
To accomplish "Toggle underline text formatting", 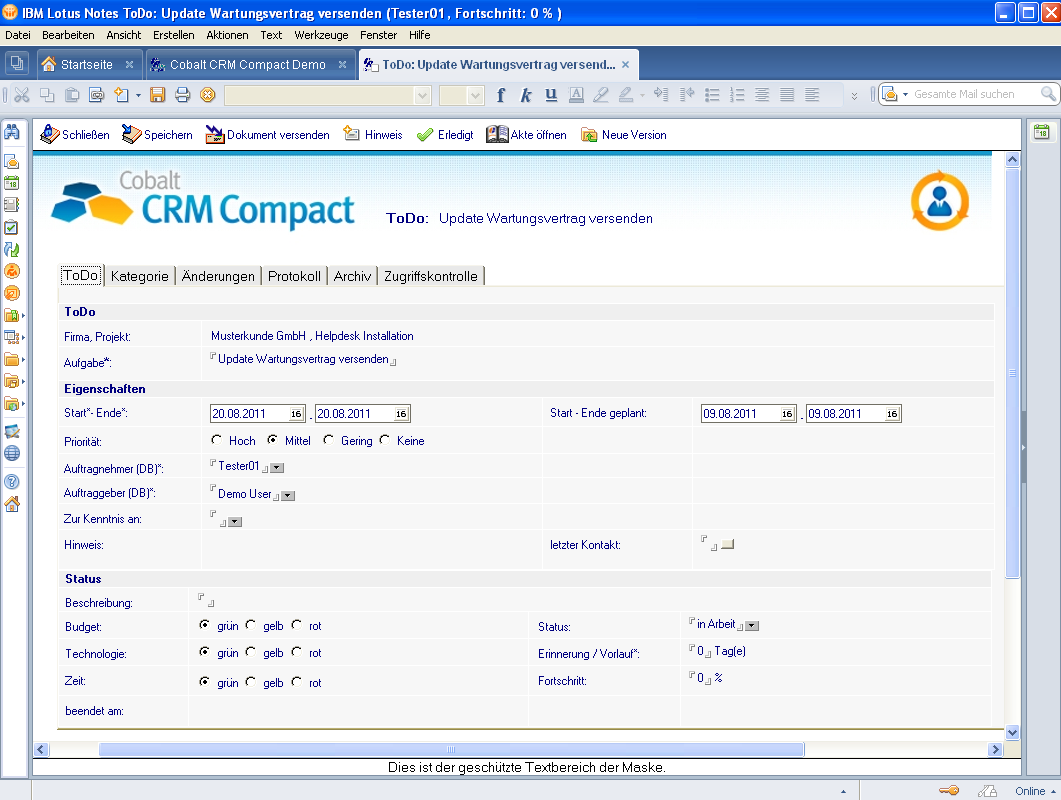I will (x=551, y=95).
